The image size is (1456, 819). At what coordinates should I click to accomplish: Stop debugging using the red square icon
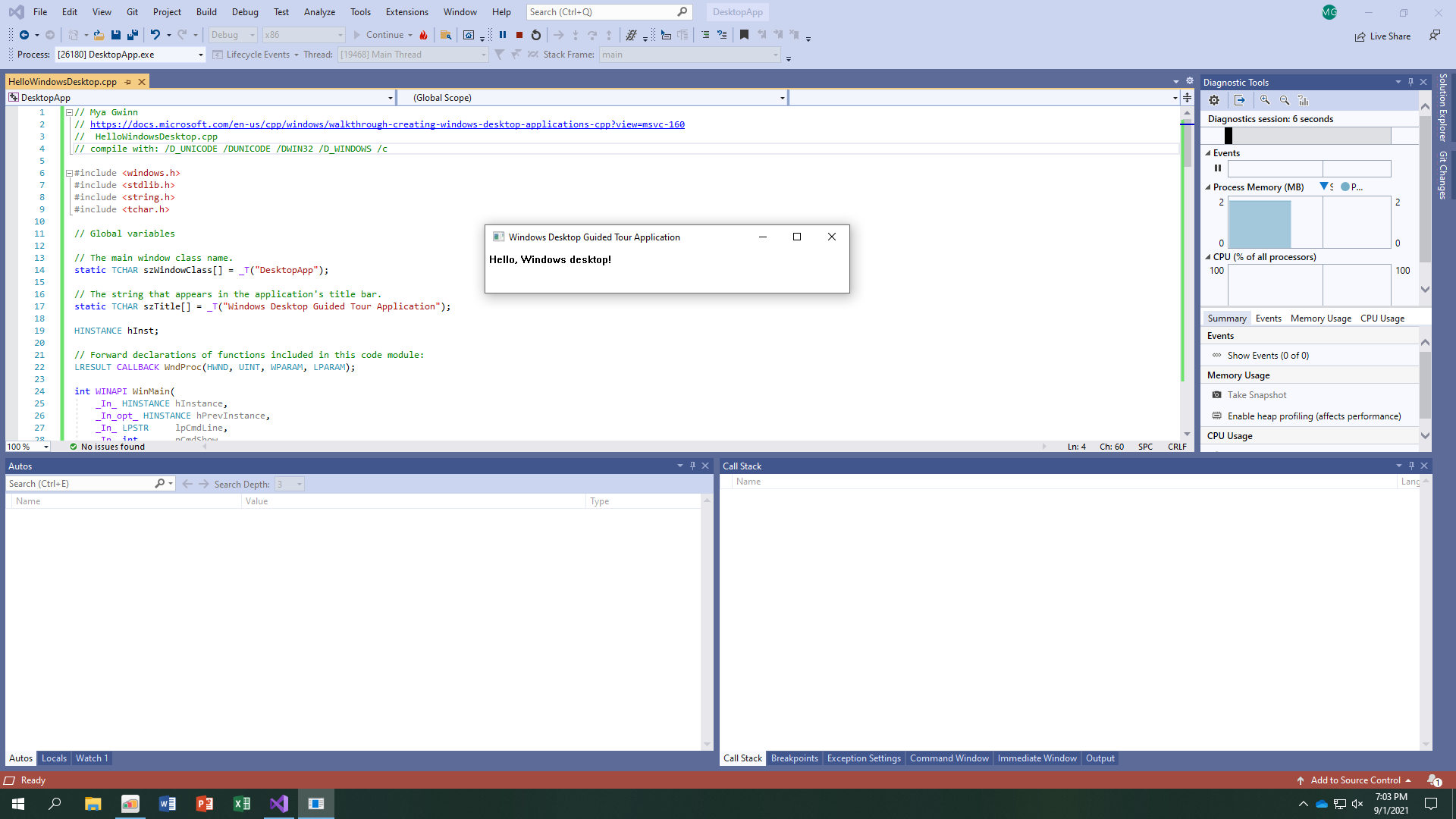click(519, 34)
